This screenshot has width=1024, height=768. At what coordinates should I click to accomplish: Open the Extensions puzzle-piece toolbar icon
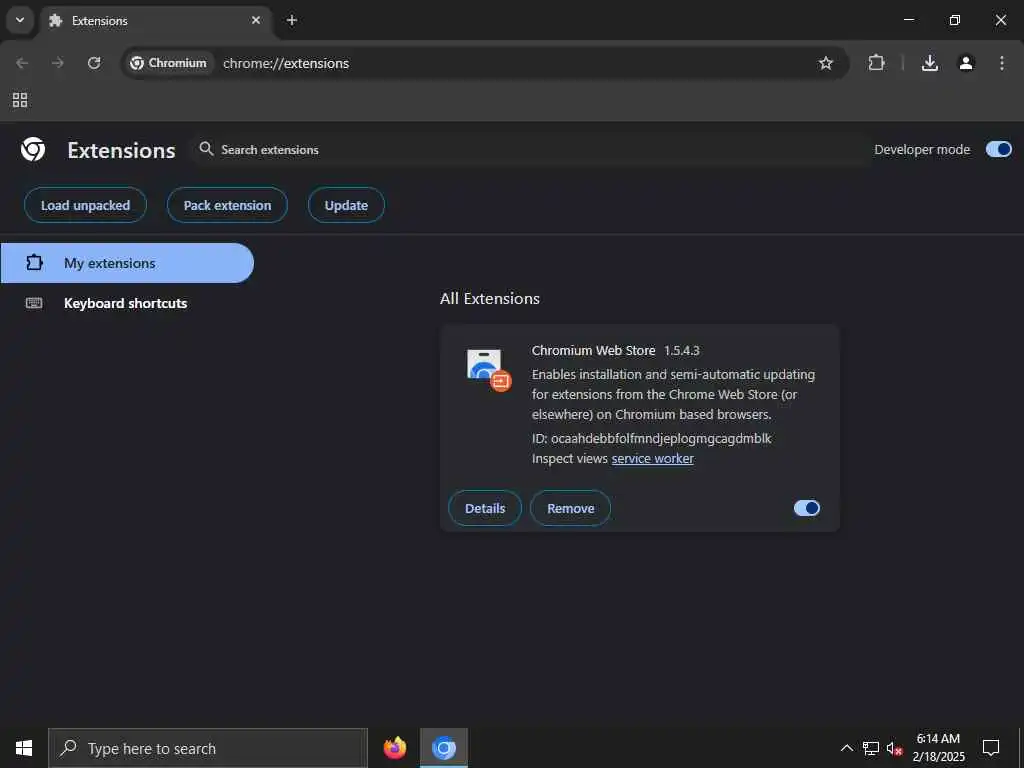tap(876, 63)
